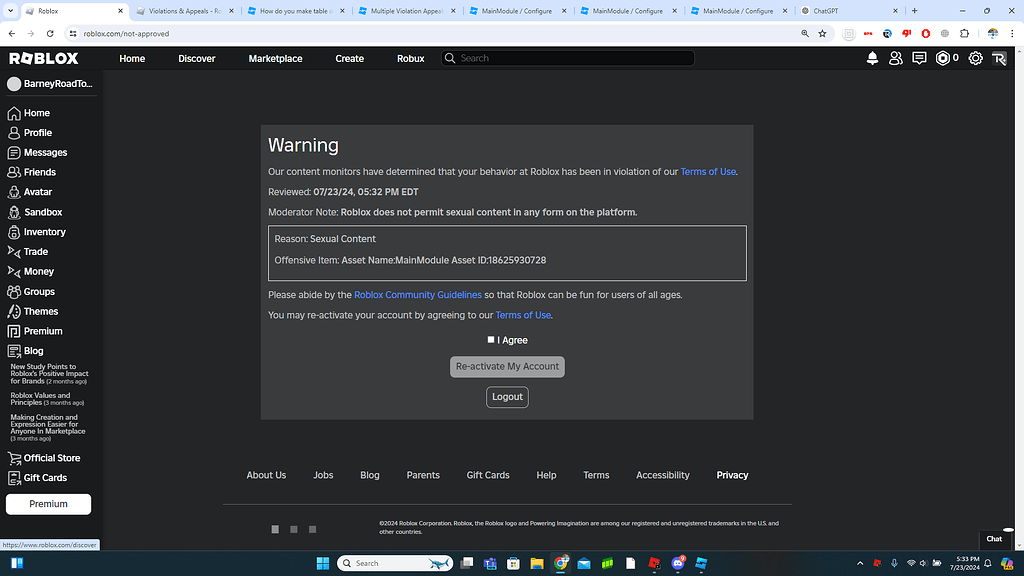Open Inventory from the sidebar
Viewport: 1024px width, 576px height.
[x=44, y=231]
